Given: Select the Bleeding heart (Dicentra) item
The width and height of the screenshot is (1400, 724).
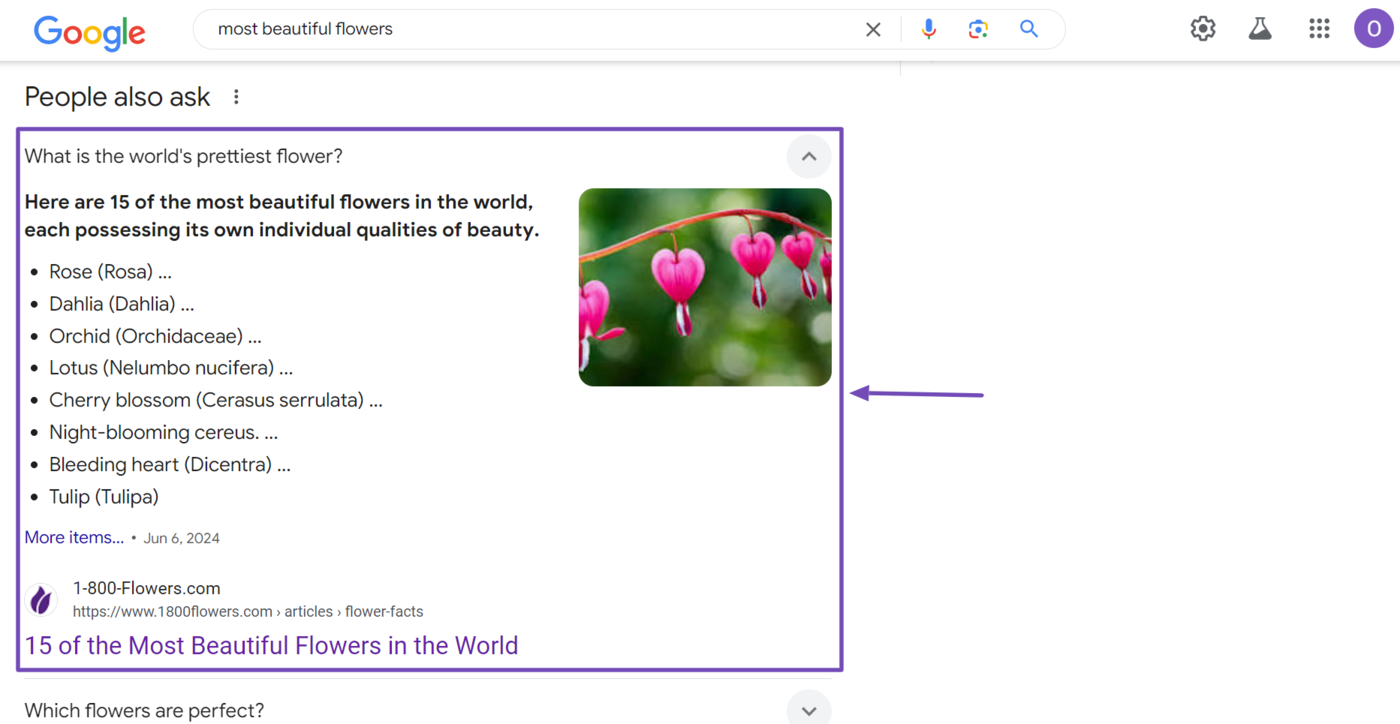Looking at the screenshot, I should [x=170, y=464].
